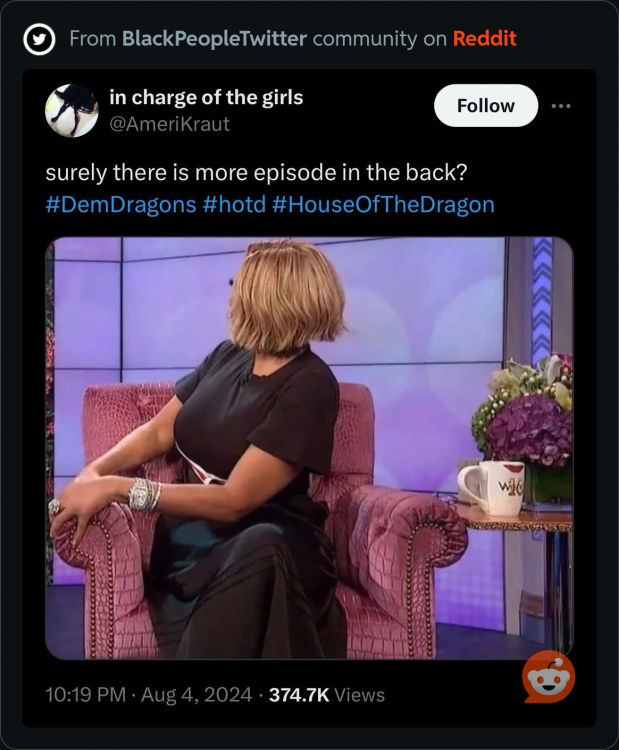
Task: Click the Aug 4, 2024 date
Action: point(197,695)
